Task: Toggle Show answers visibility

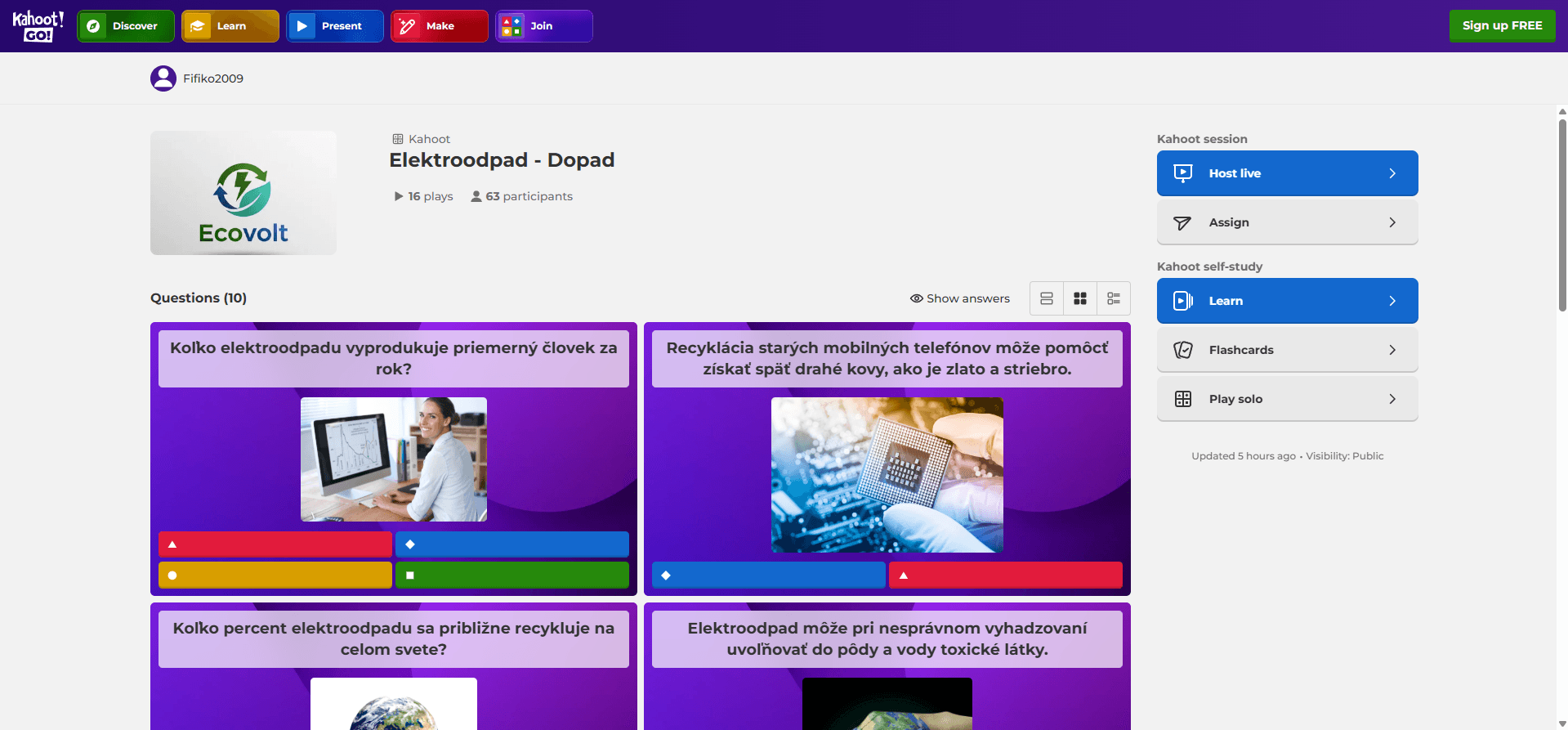Action: (960, 298)
